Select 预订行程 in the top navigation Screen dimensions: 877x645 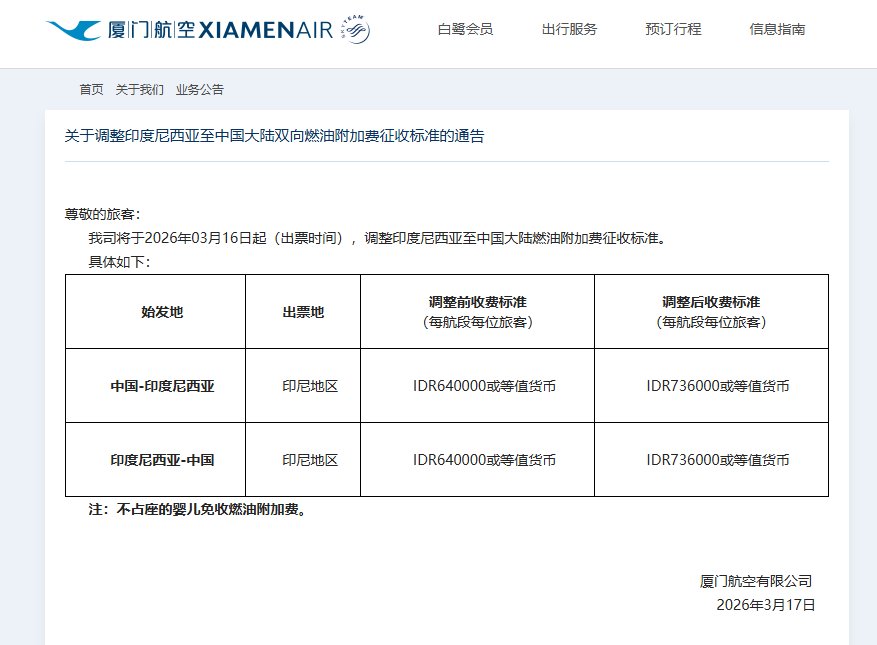673,30
